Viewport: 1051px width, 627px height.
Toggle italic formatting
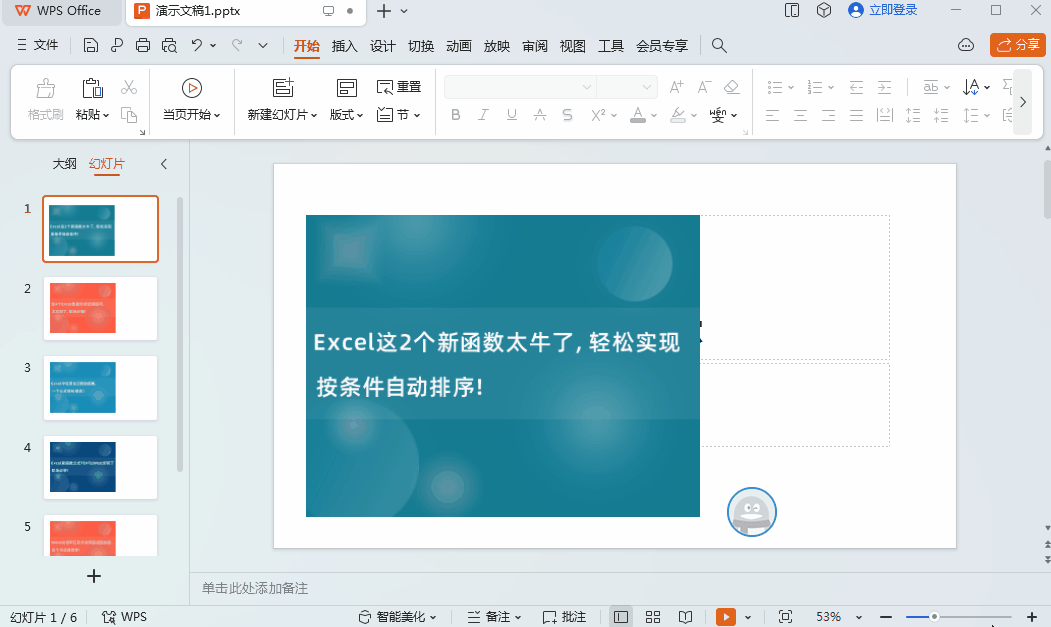pos(483,115)
